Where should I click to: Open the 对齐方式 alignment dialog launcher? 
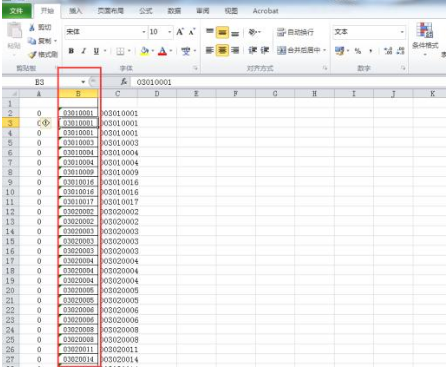point(325,68)
